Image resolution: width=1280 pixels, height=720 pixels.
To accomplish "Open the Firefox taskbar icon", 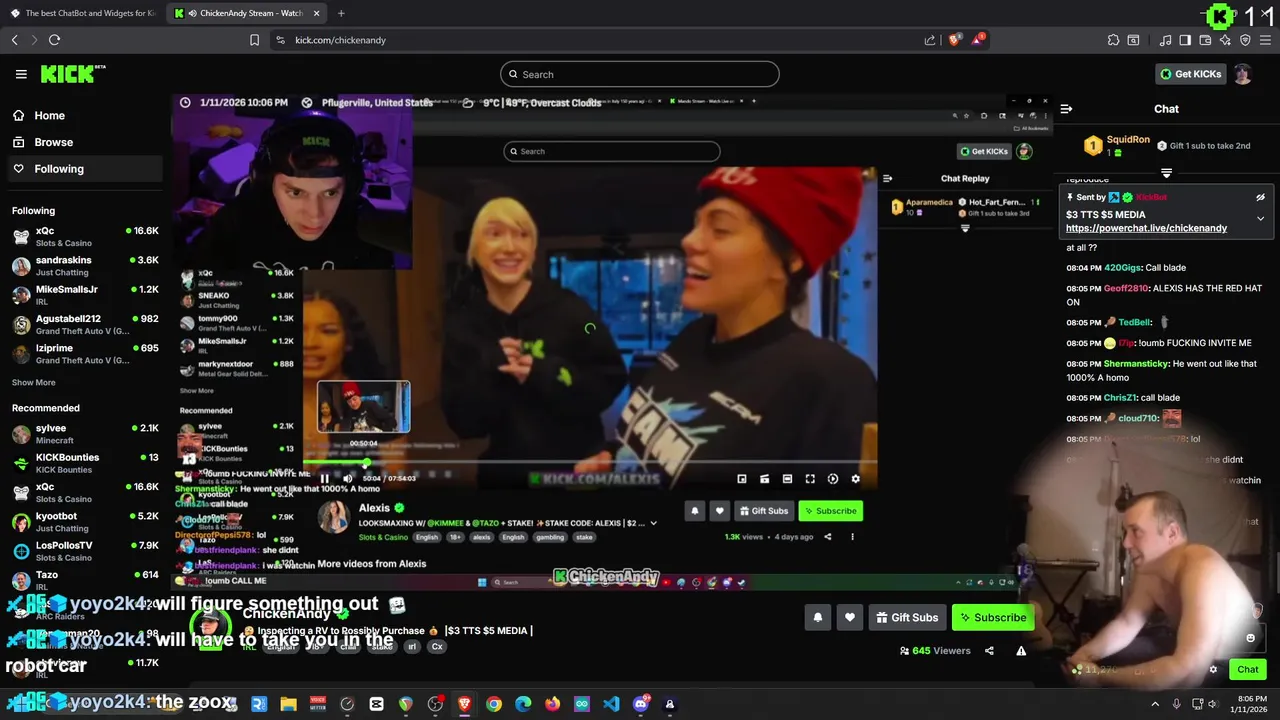I will [552, 704].
